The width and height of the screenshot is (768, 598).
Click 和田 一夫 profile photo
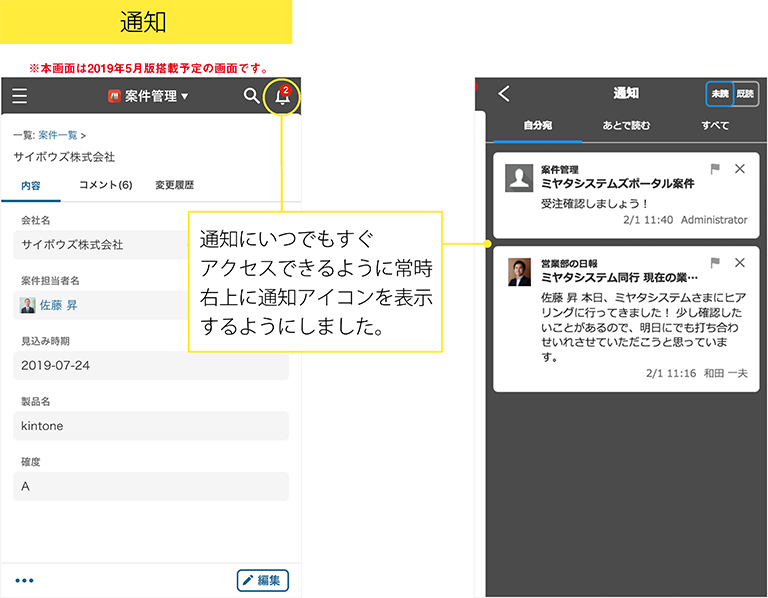point(519,272)
